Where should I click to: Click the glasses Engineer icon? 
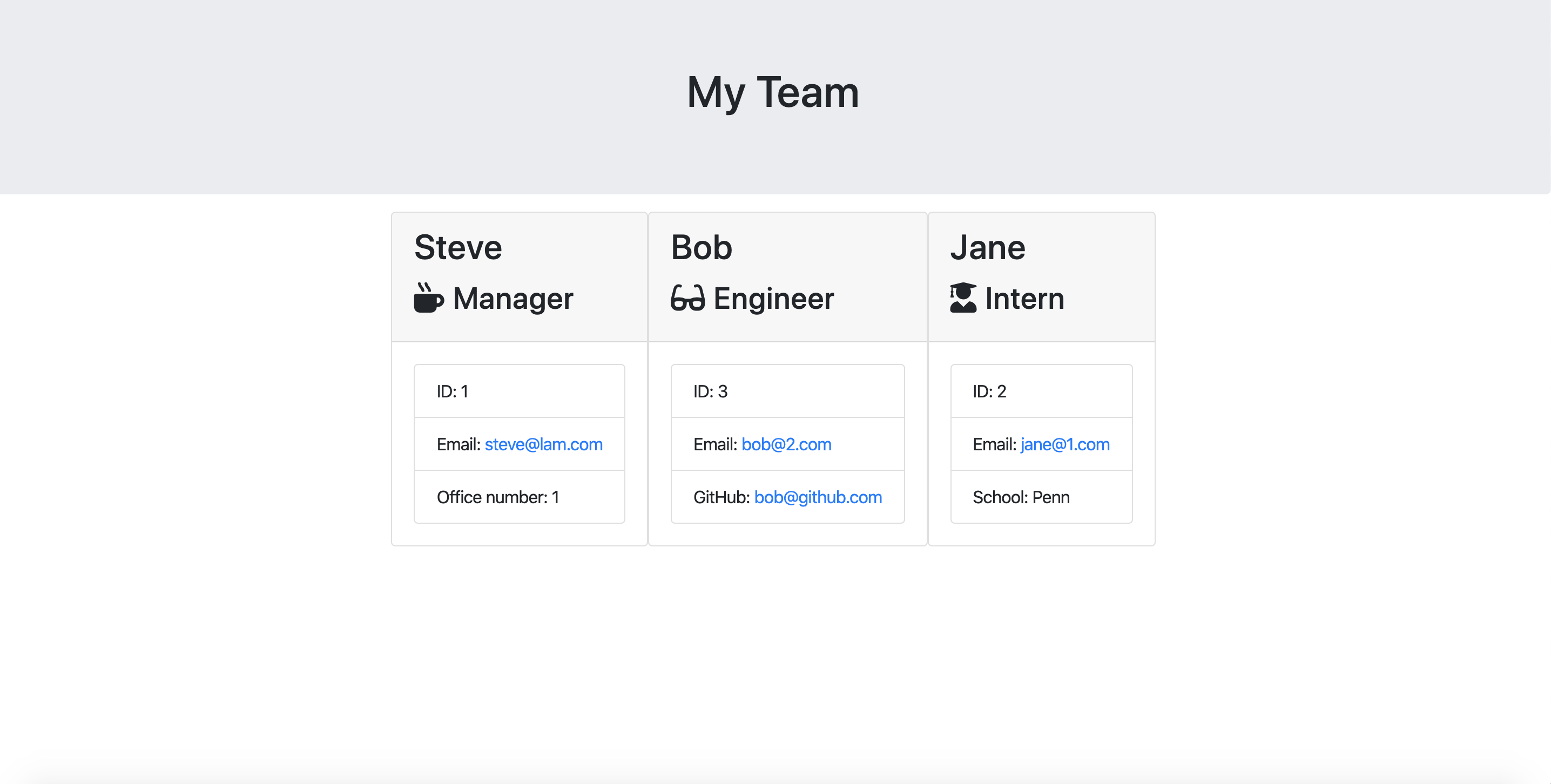[x=687, y=298]
